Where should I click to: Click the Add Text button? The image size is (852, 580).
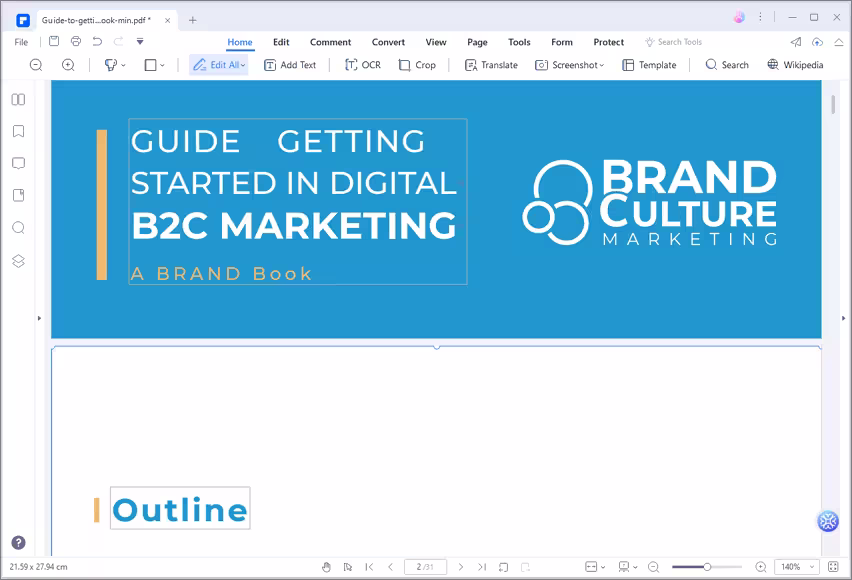[290, 65]
